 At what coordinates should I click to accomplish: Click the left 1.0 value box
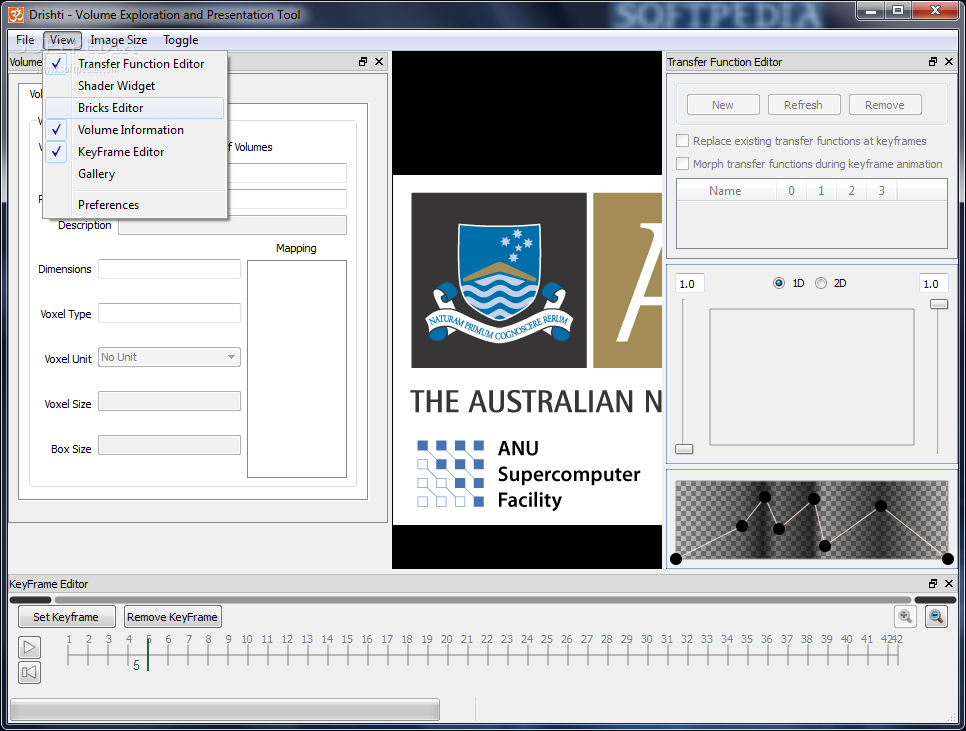tap(690, 283)
